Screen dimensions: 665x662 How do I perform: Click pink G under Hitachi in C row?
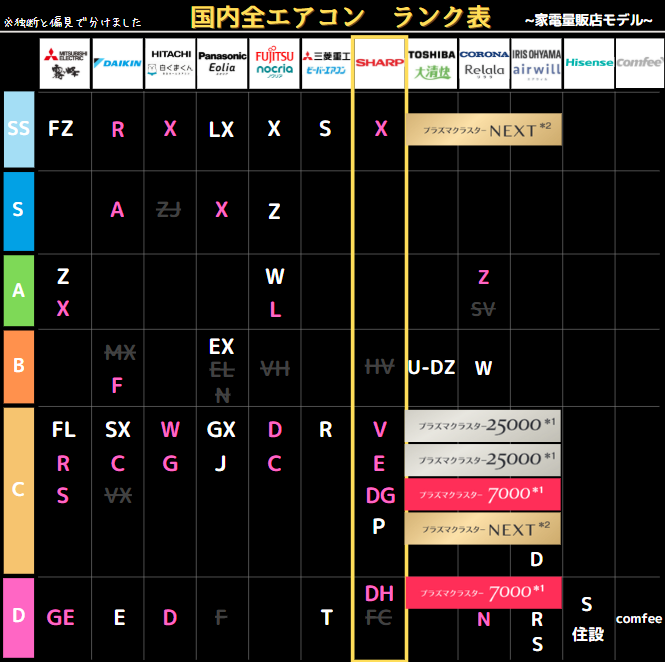pyautogui.click(x=170, y=464)
